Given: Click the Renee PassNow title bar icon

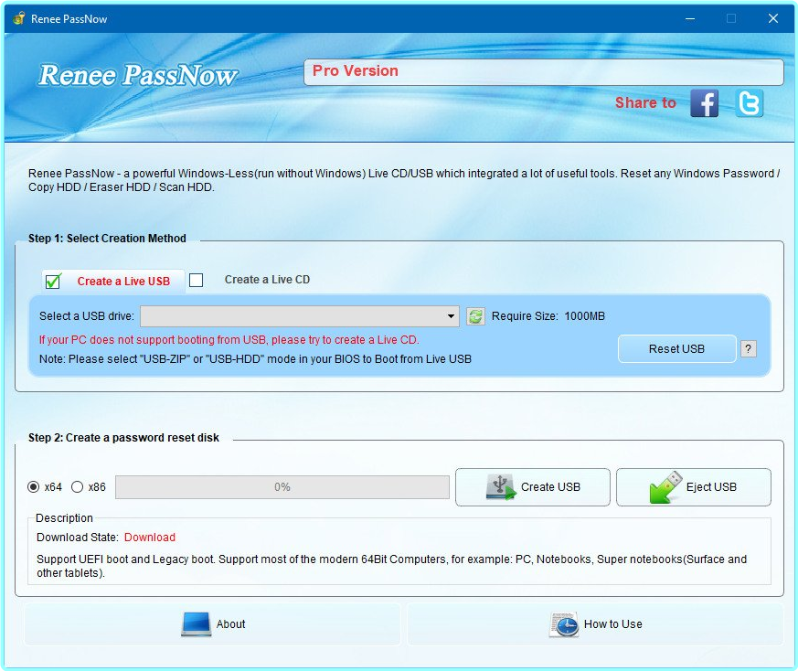Looking at the screenshot, I should pos(18,18).
